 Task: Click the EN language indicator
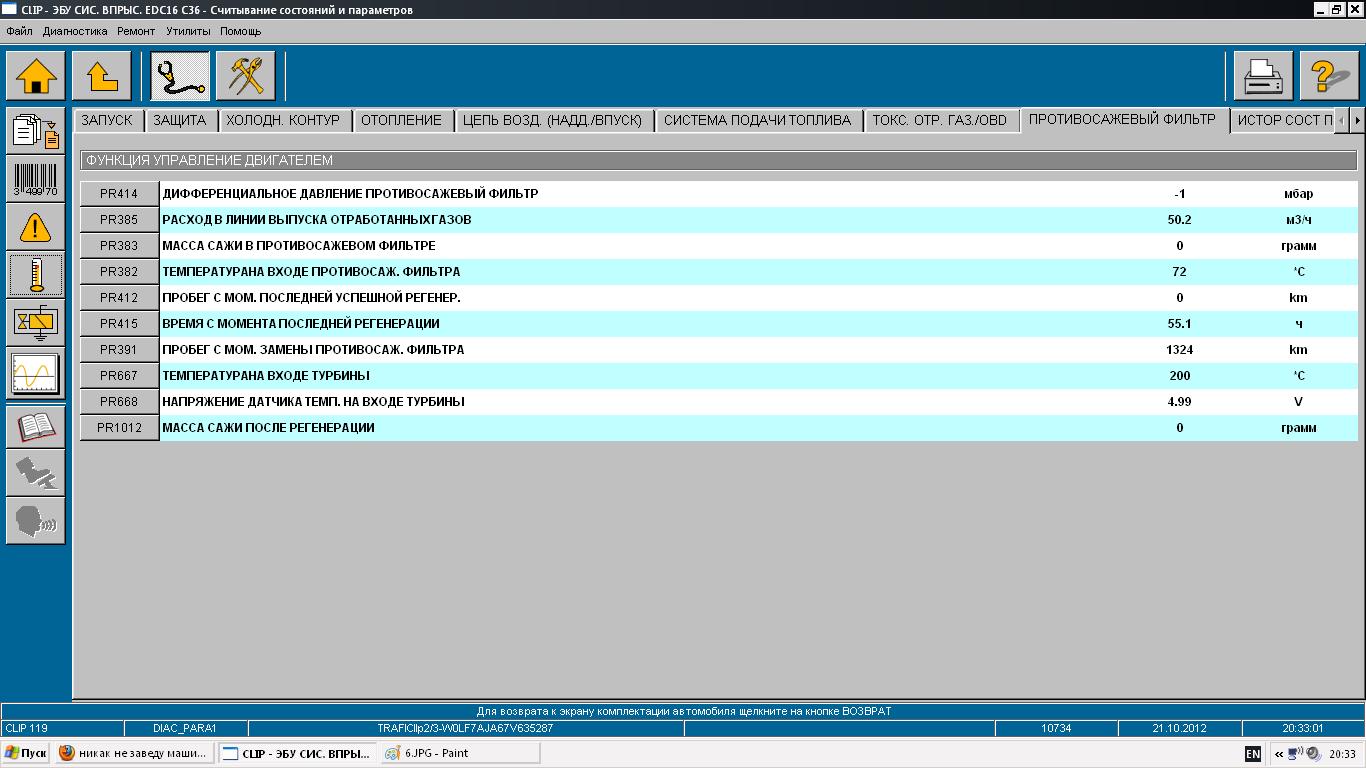point(1252,754)
